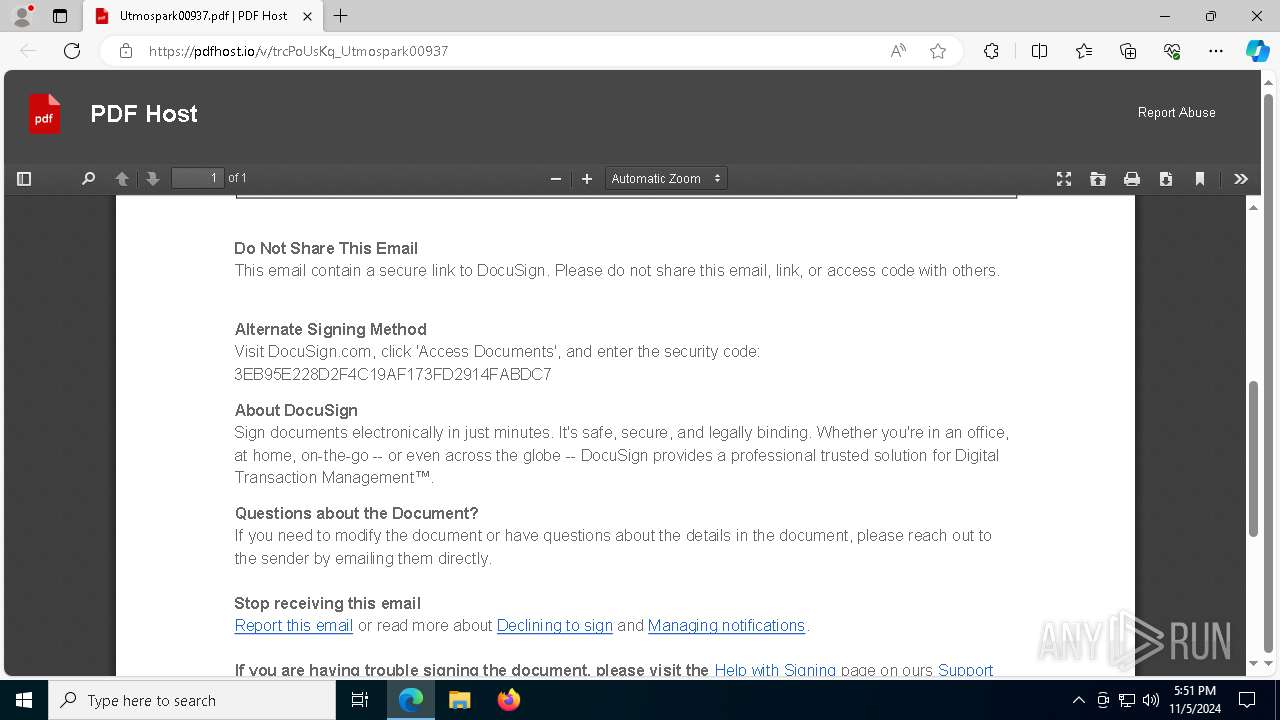
Task: Click the PDF viewer vertical scrollbar thumb
Action: pyautogui.click(x=1254, y=459)
